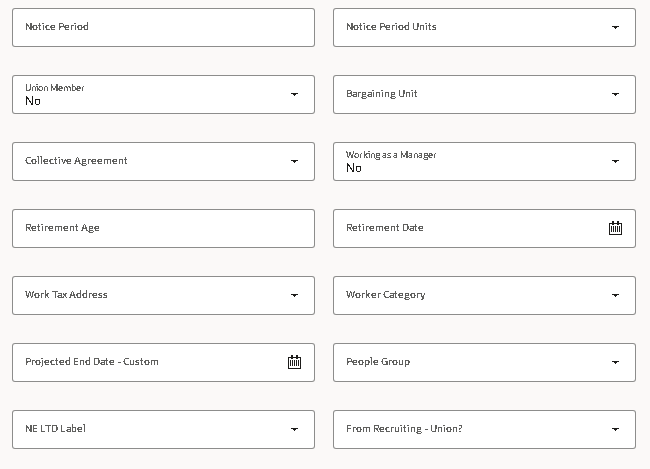Open the Worker Category dropdown
650x469 pixels.
[615, 295]
